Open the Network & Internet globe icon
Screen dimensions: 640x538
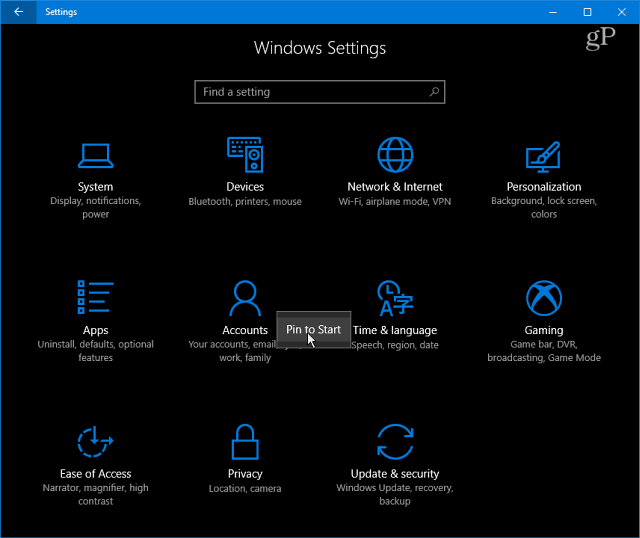[395, 155]
